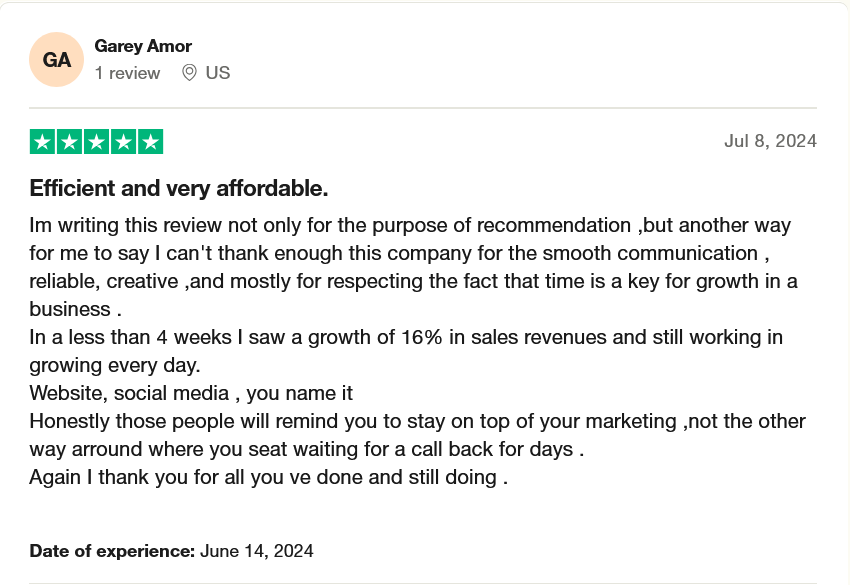Click the line starting "Im writing this review"

[x=410, y=225]
